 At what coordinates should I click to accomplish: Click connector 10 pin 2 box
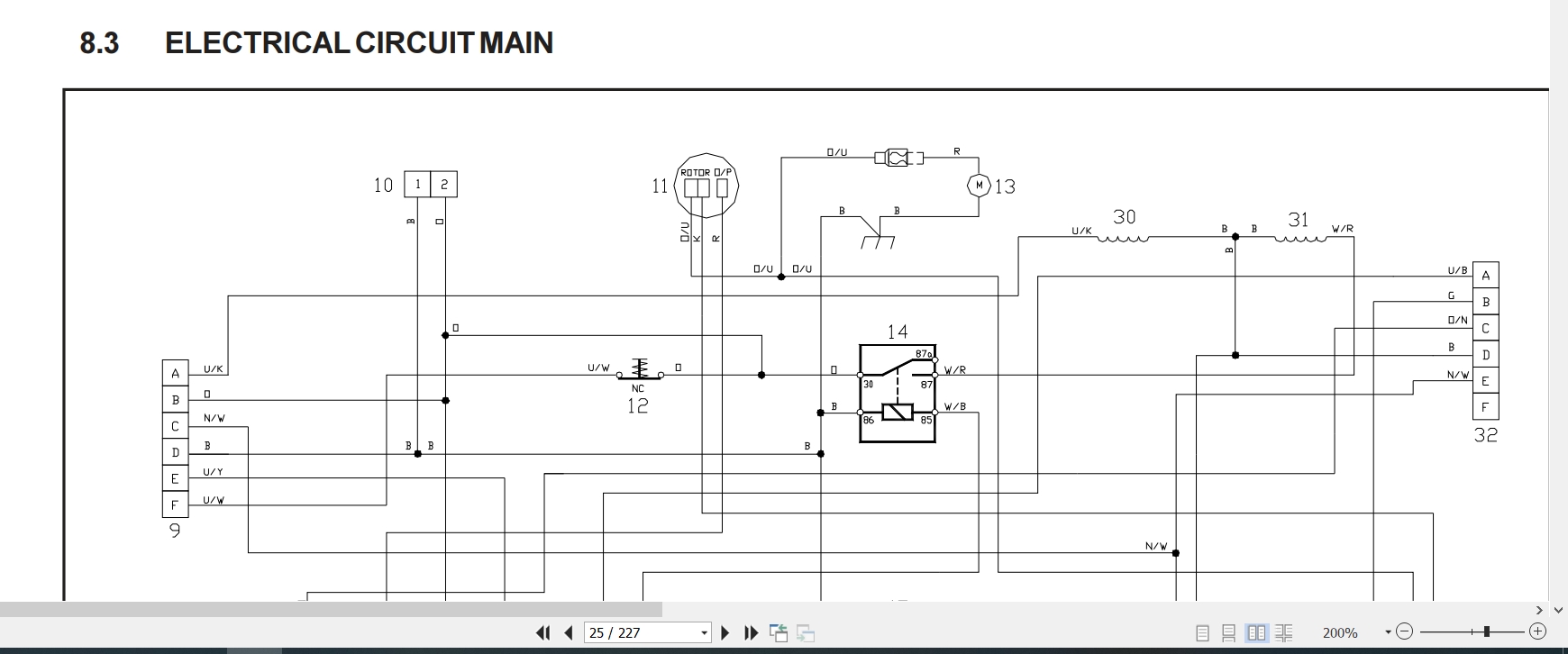click(x=444, y=185)
